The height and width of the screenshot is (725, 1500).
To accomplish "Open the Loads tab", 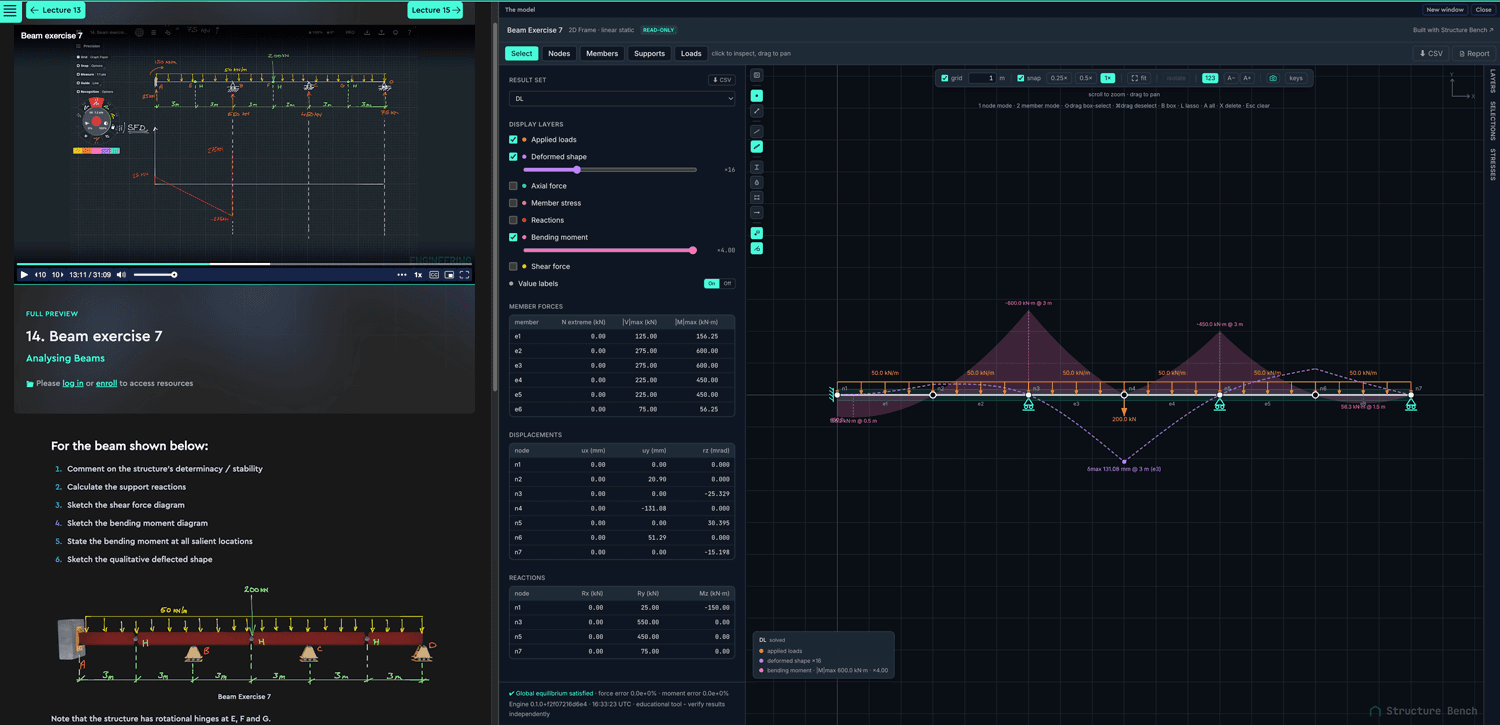I will [691, 54].
